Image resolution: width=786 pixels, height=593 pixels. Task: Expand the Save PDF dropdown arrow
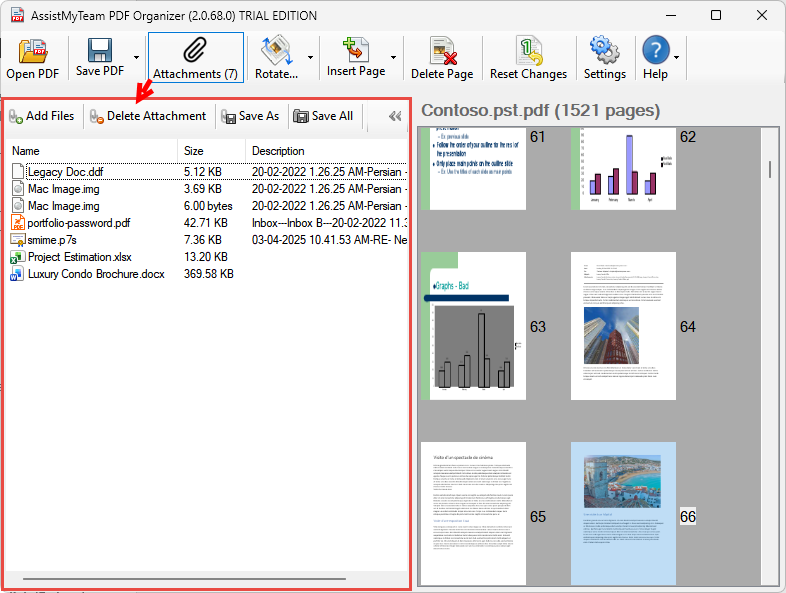pyautogui.click(x=135, y=58)
